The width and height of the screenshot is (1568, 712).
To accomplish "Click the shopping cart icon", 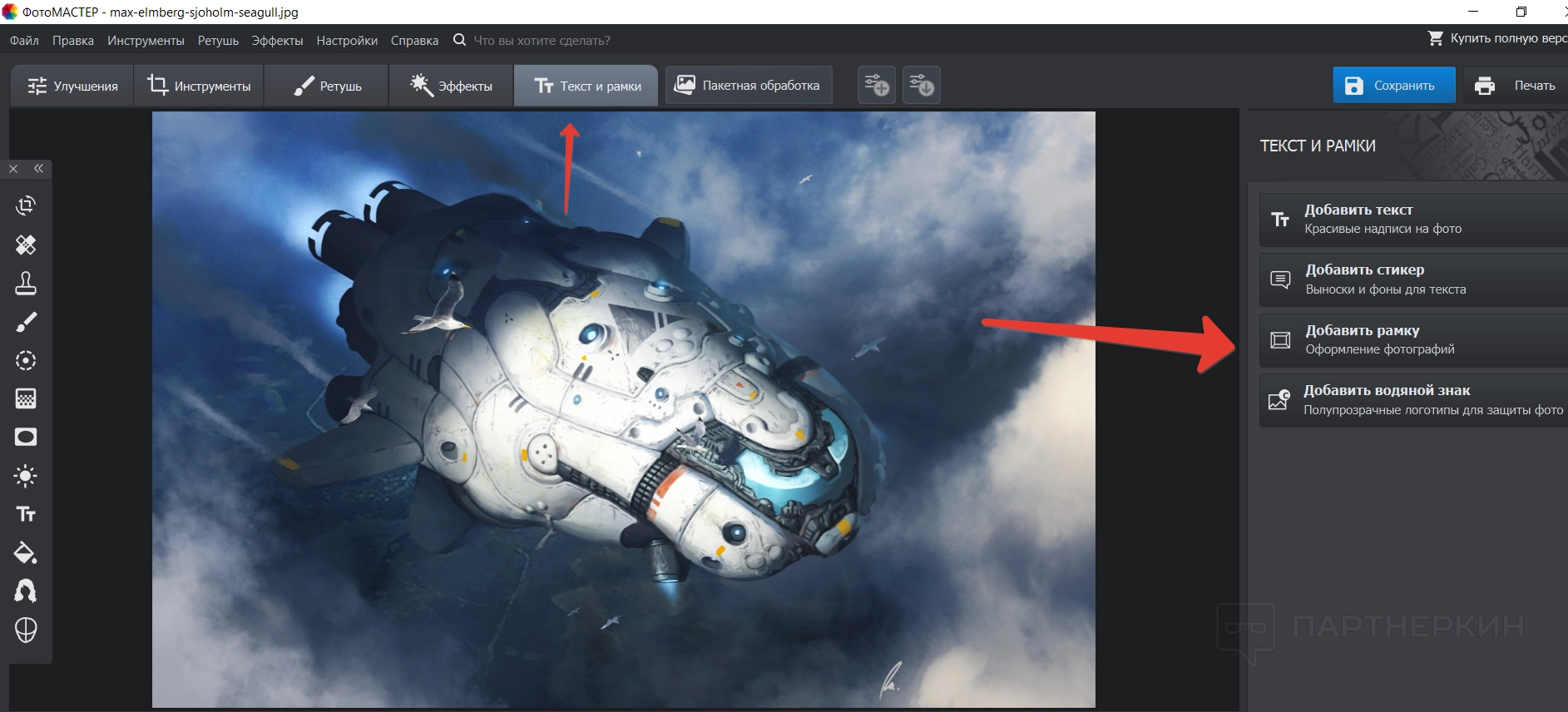I will pos(1436,38).
